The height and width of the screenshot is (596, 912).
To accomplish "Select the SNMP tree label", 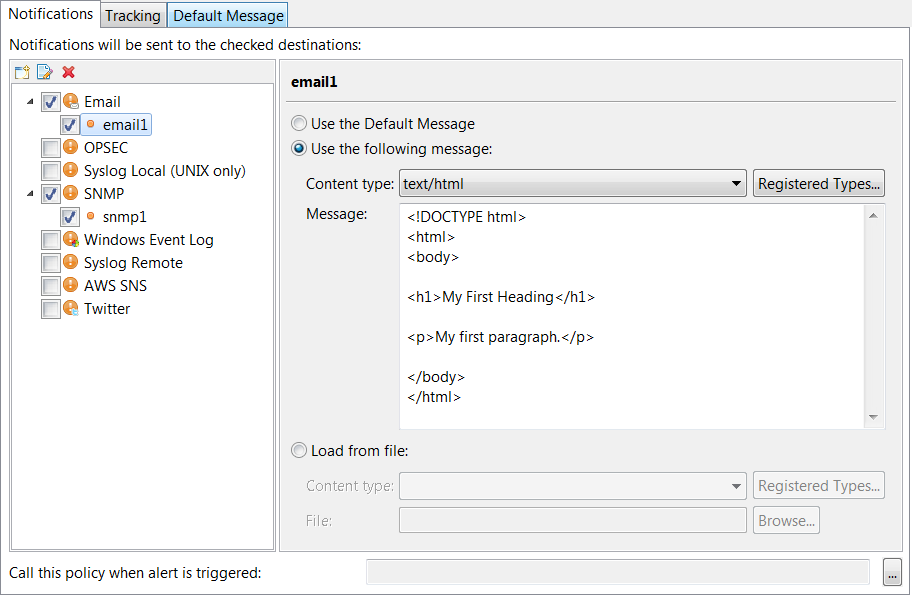I will (104, 194).
